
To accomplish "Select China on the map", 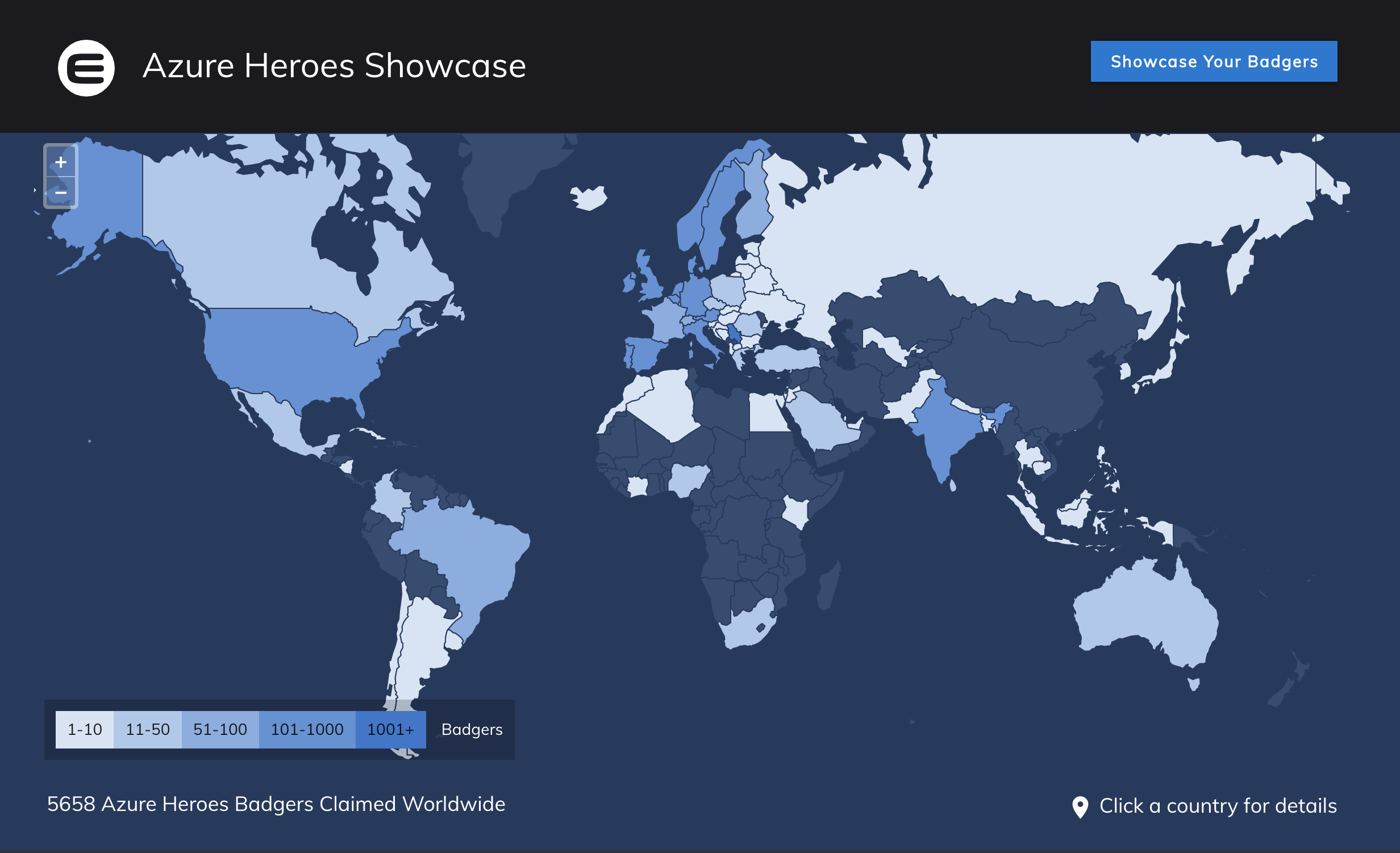I will tap(1023, 375).
